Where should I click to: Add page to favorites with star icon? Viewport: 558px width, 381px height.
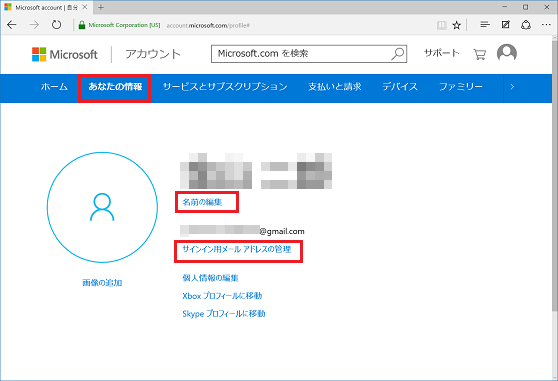(457, 25)
